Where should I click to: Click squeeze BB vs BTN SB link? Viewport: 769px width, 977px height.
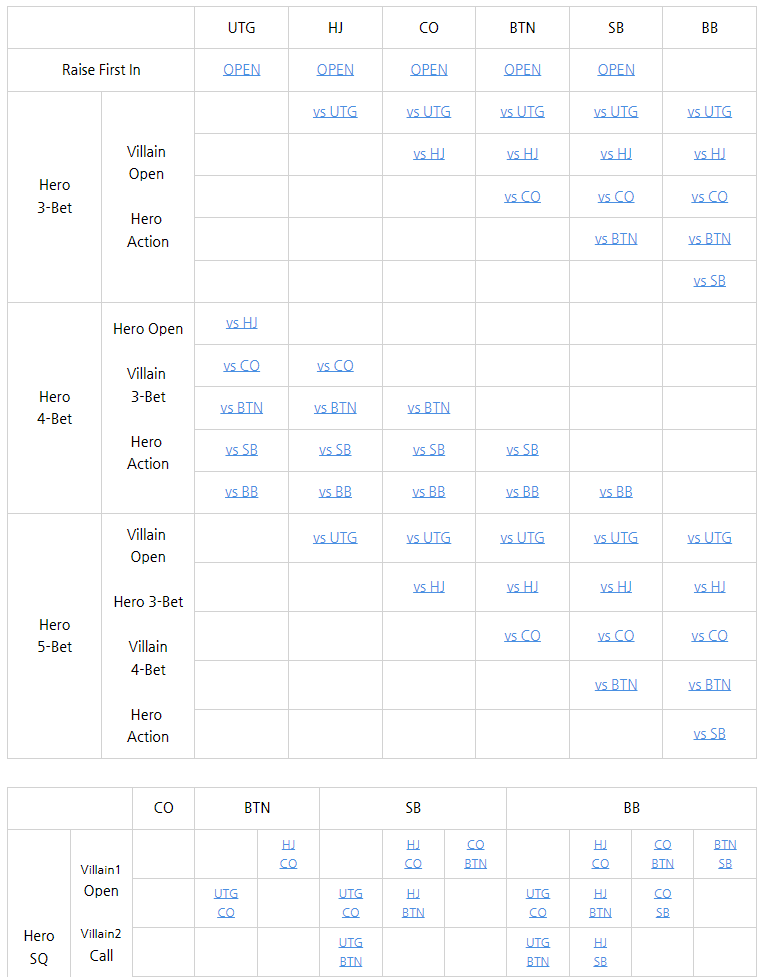(725, 854)
